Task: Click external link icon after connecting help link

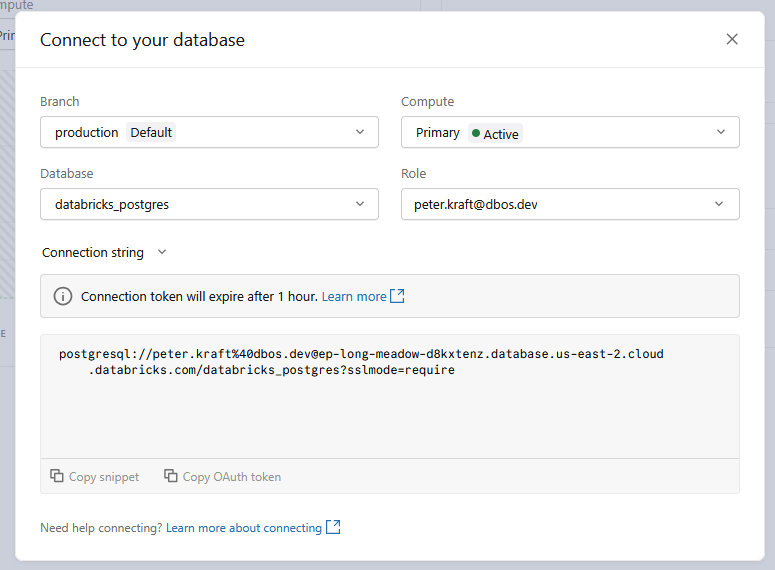Action: click(x=333, y=527)
